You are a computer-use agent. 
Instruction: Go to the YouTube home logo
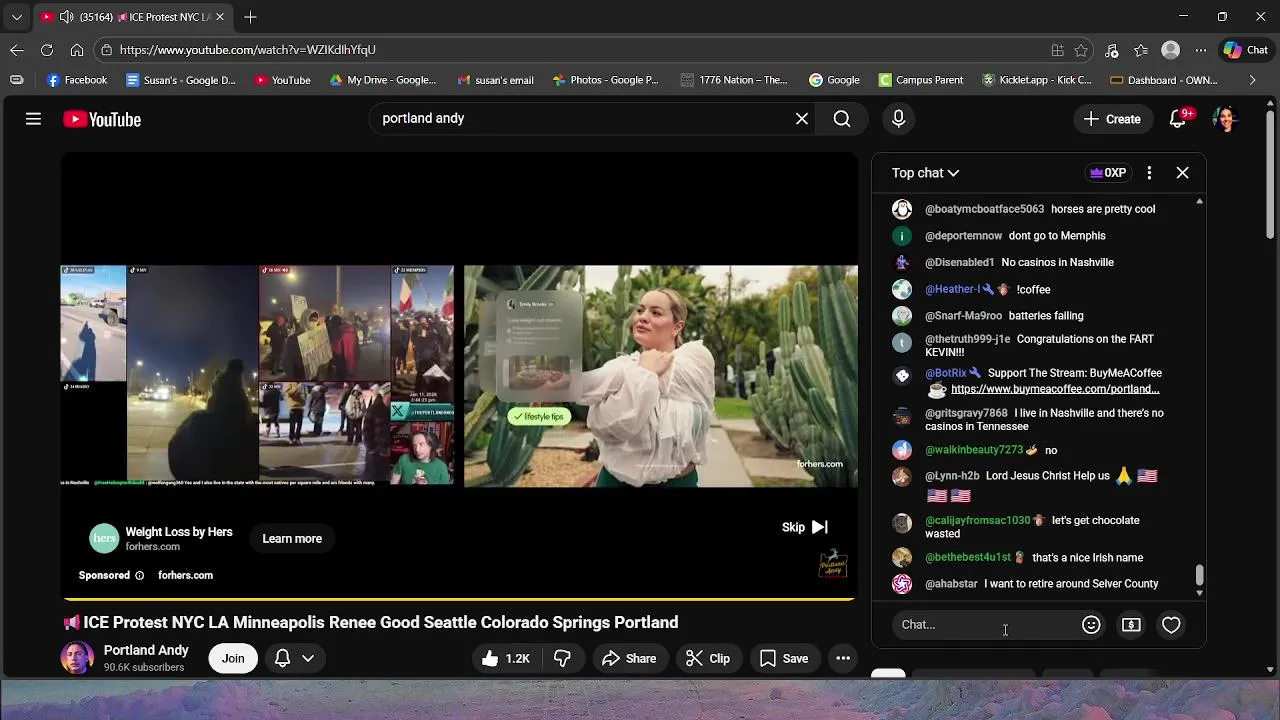[102, 119]
